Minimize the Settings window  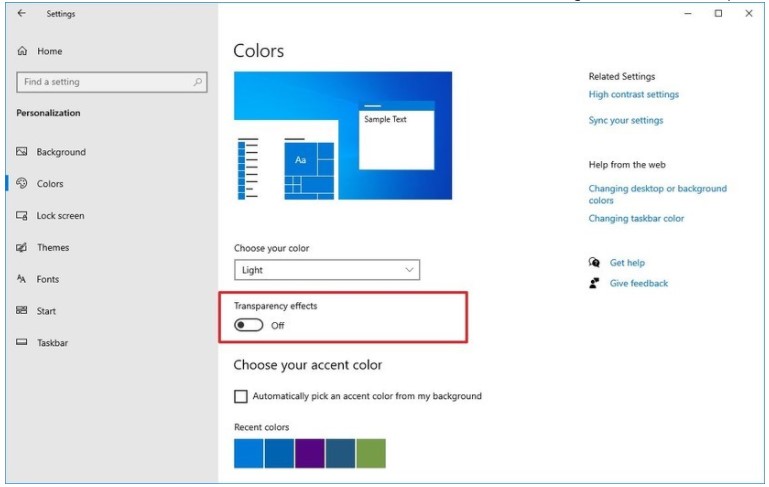tap(688, 14)
